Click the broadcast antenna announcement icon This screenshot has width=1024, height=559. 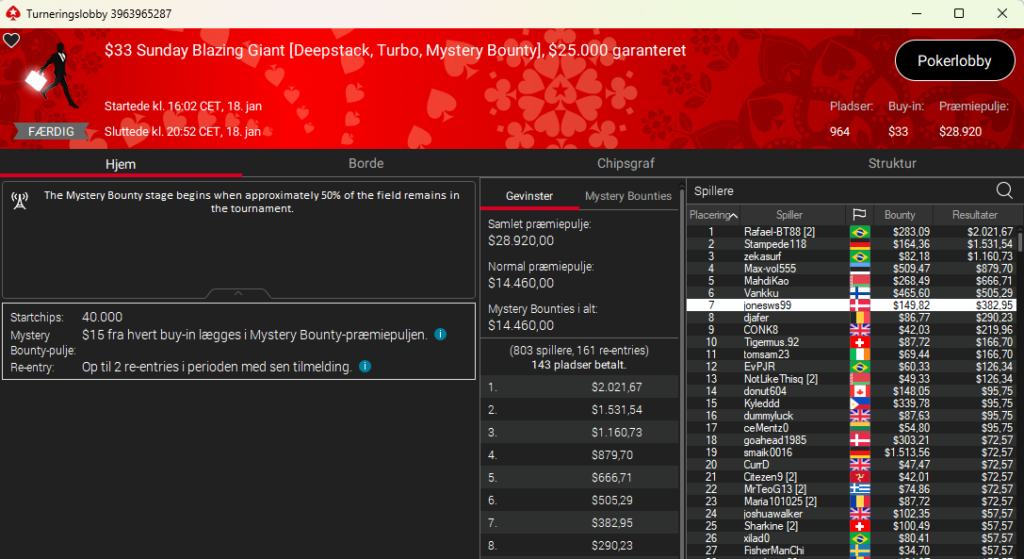tap(19, 199)
